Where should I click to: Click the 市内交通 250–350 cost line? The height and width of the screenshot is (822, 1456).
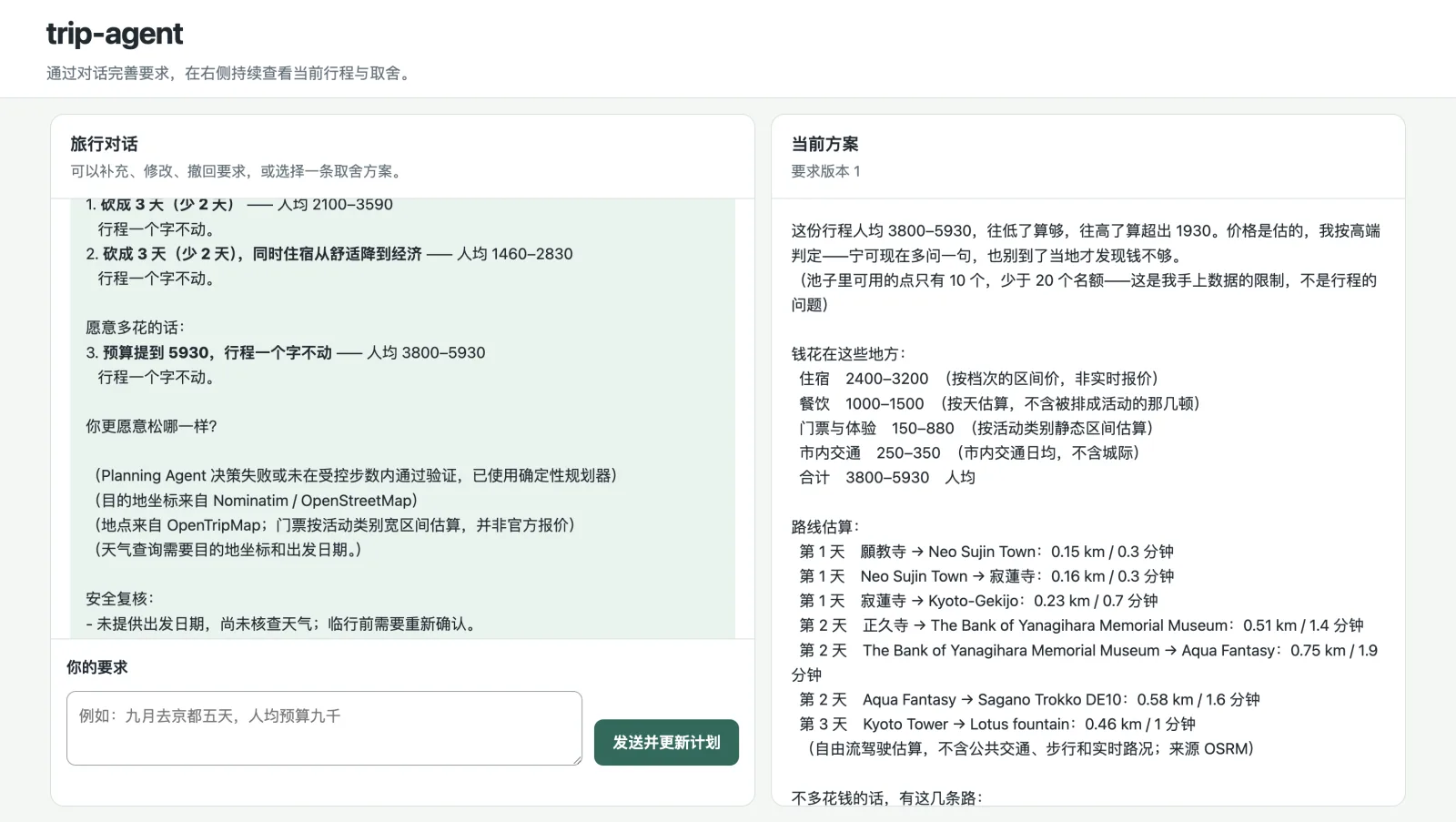click(x=970, y=452)
